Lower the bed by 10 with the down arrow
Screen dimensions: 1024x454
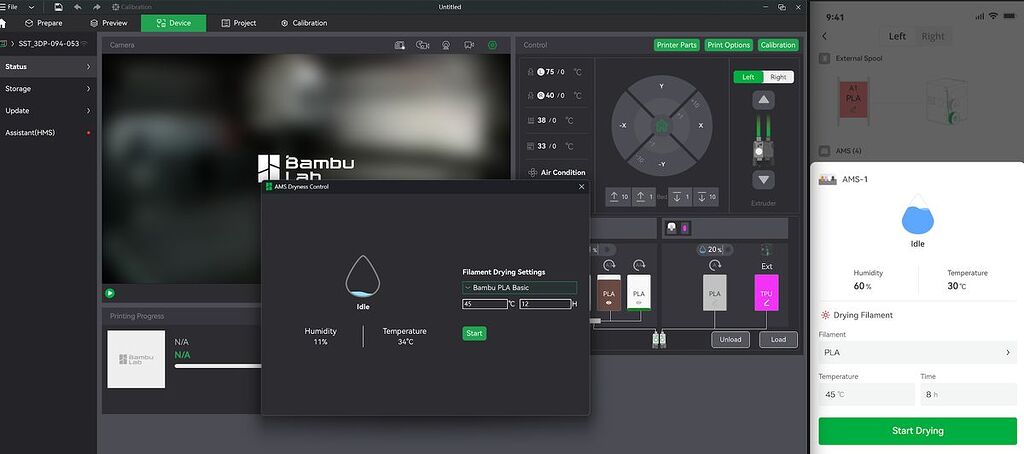[706, 197]
